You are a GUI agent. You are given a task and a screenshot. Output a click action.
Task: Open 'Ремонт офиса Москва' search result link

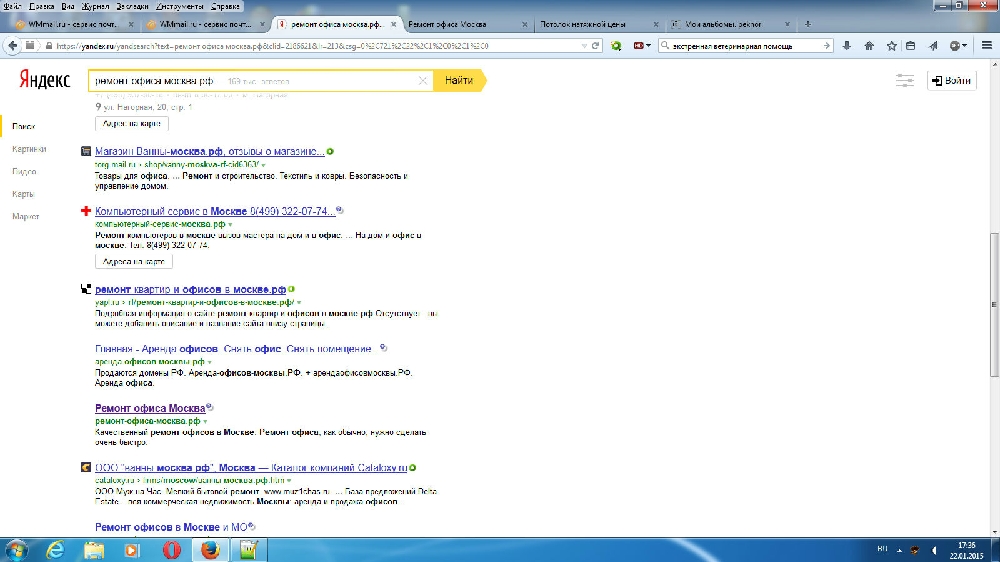150,408
